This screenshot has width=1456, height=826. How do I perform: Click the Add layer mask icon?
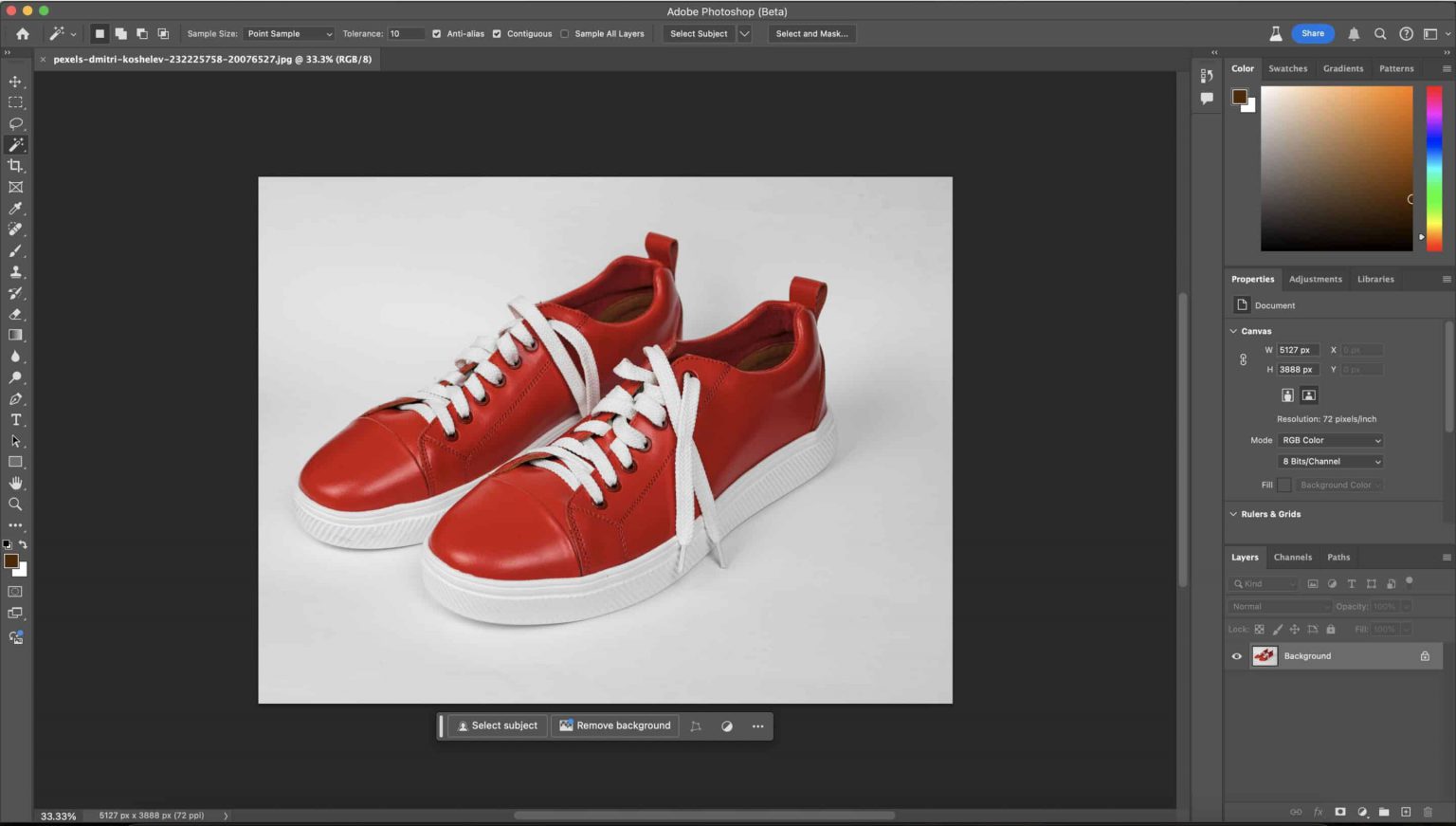pos(1340,813)
